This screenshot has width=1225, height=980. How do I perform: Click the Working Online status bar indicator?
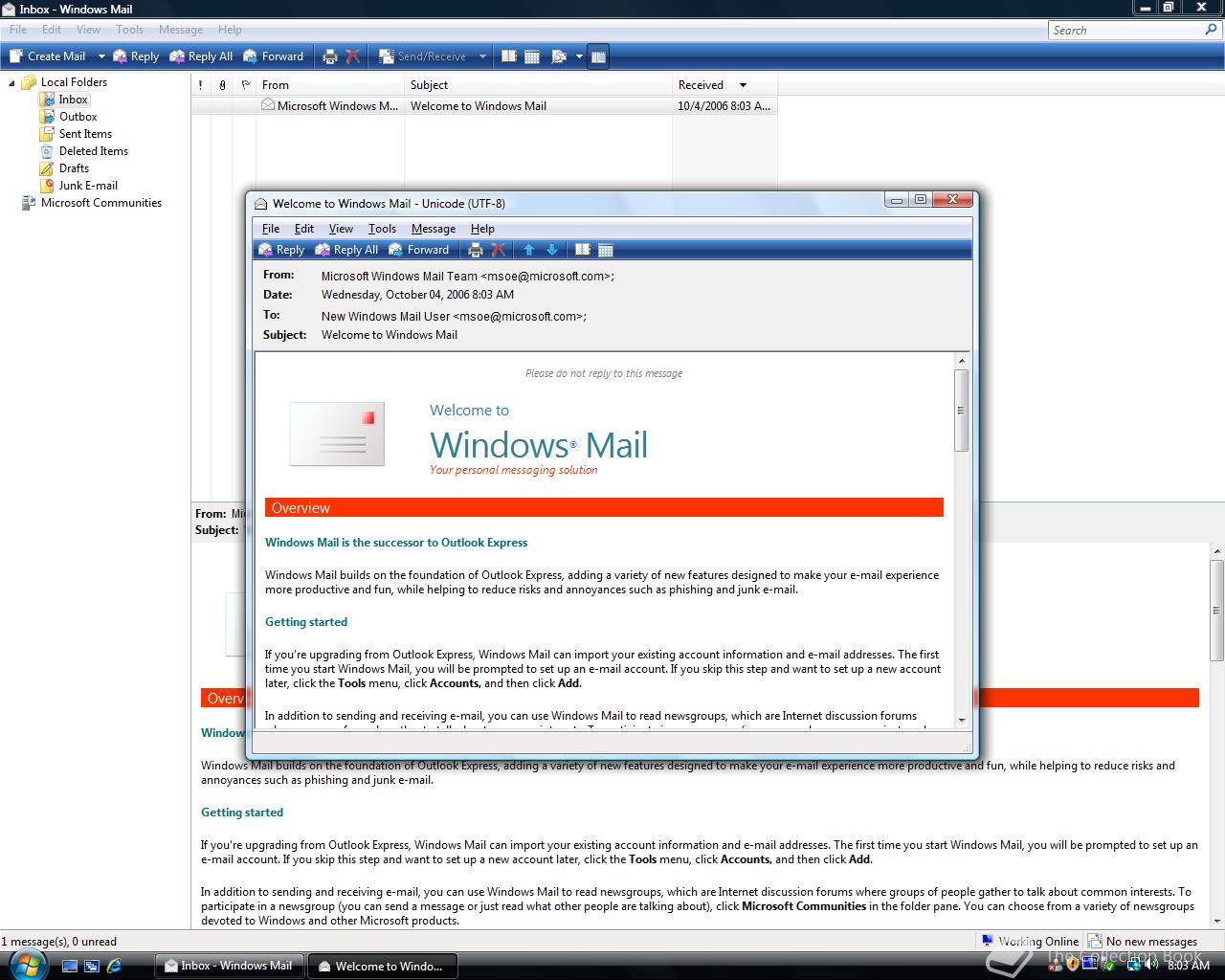click(x=1030, y=942)
